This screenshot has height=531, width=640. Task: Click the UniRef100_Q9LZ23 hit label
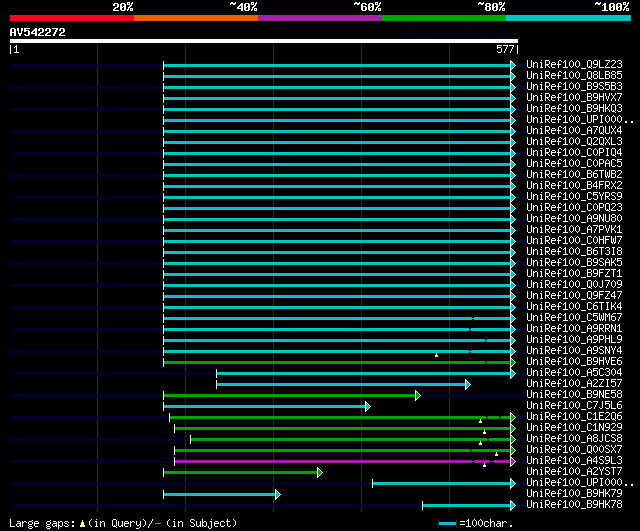coord(574,64)
